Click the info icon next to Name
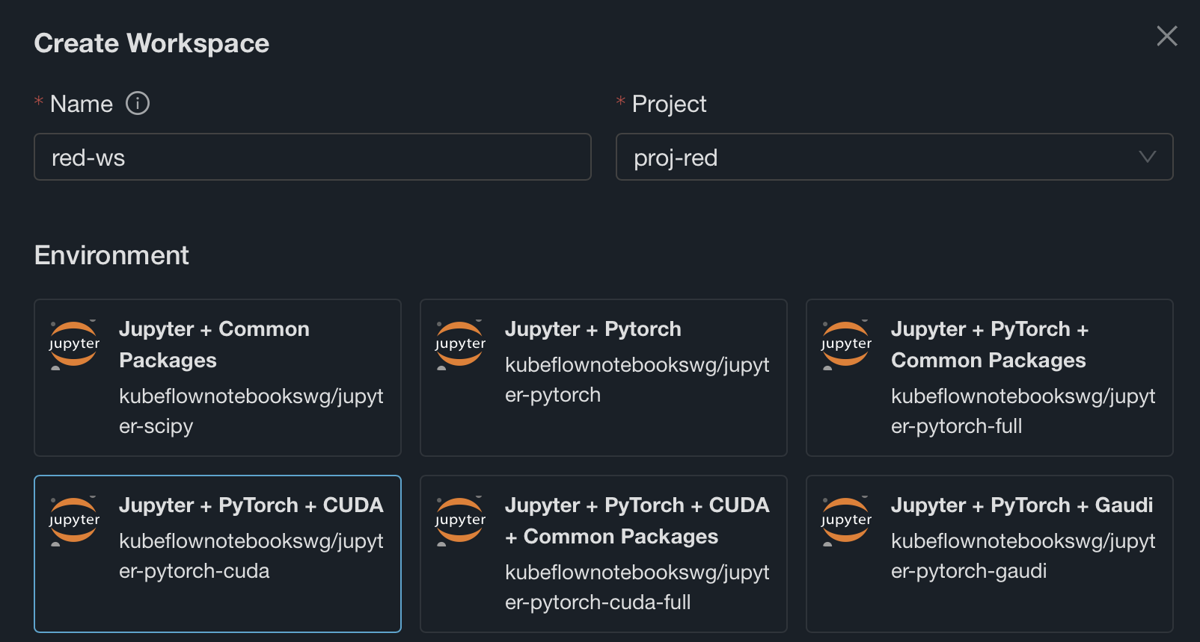Screen dimensions: 1200x642 click(x=138, y=104)
